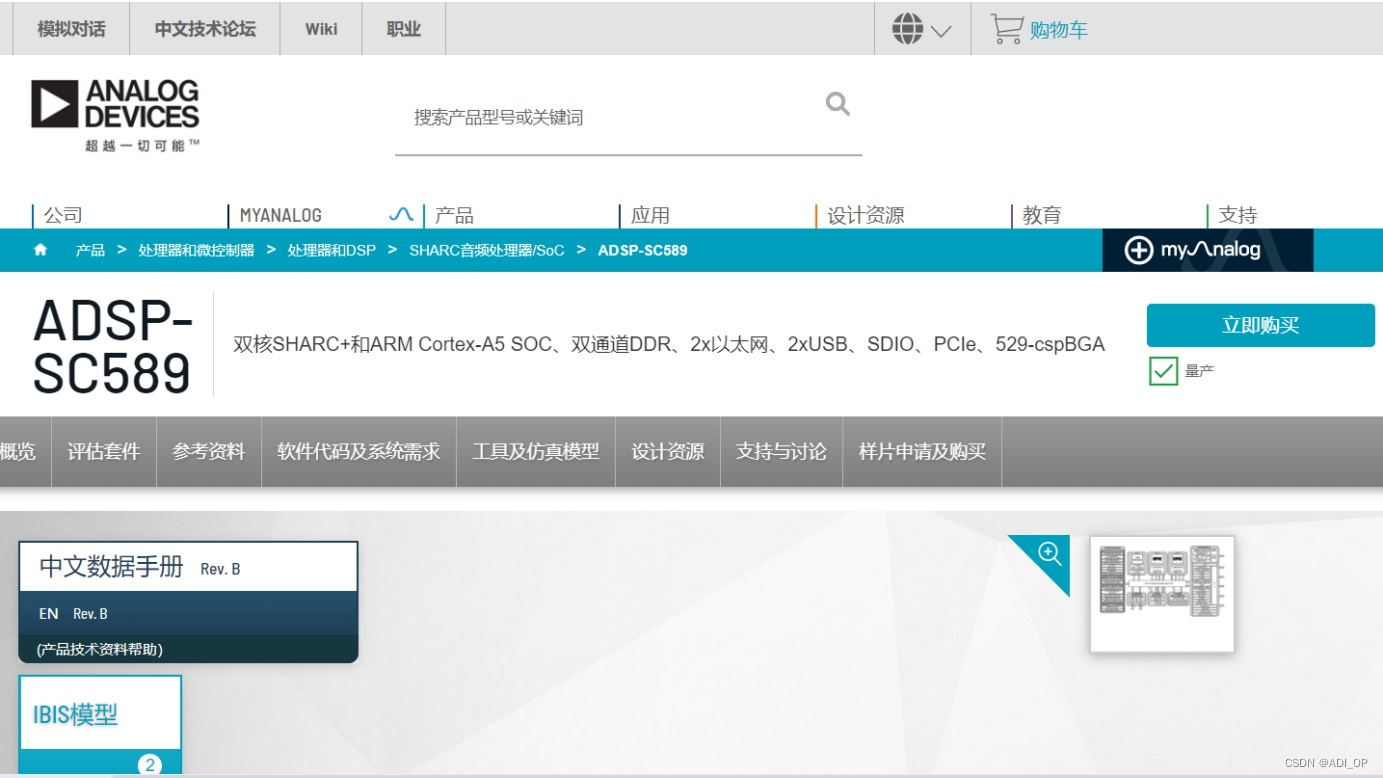This screenshot has height=778, width=1383.
Task: Switch to the 工具及仿真模型 tab
Action: pyautogui.click(x=536, y=452)
